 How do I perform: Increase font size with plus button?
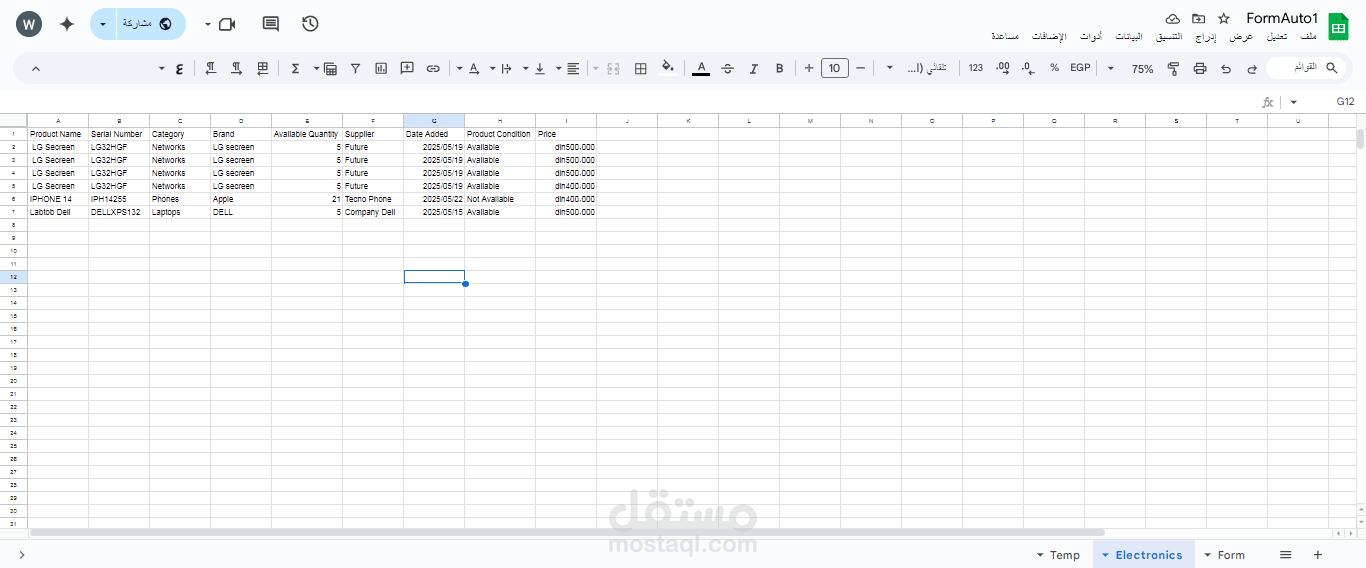pos(809,68)
